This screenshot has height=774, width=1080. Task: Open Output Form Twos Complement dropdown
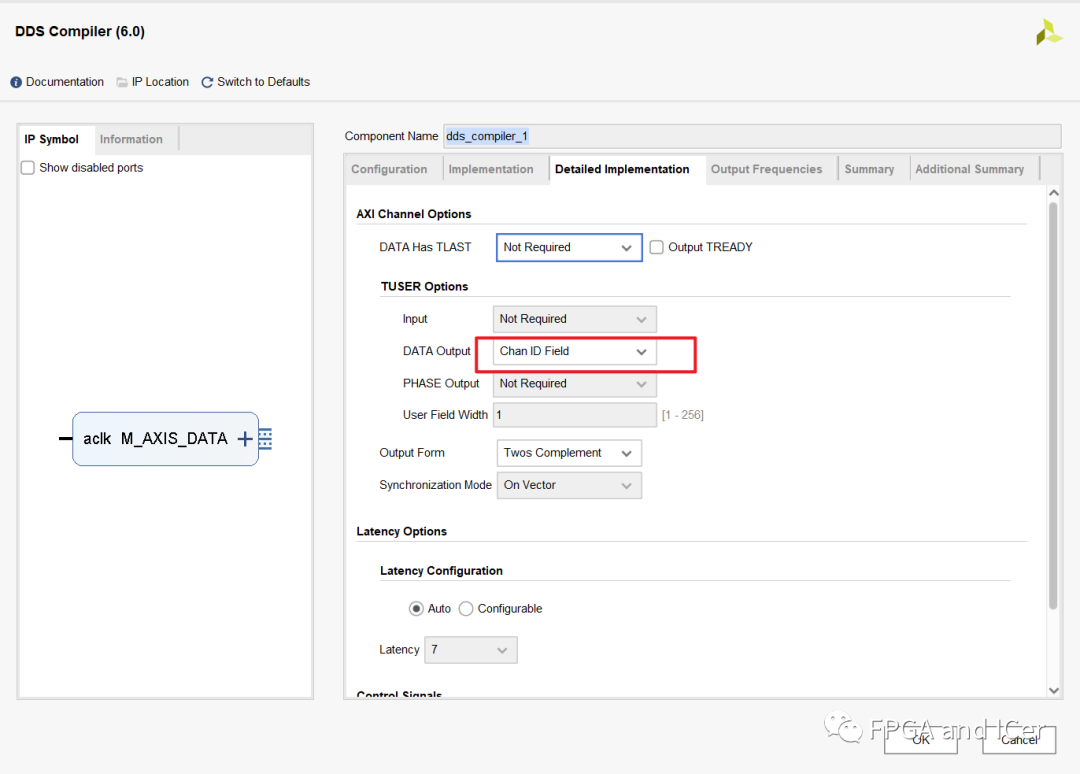[x=569, y=453]
